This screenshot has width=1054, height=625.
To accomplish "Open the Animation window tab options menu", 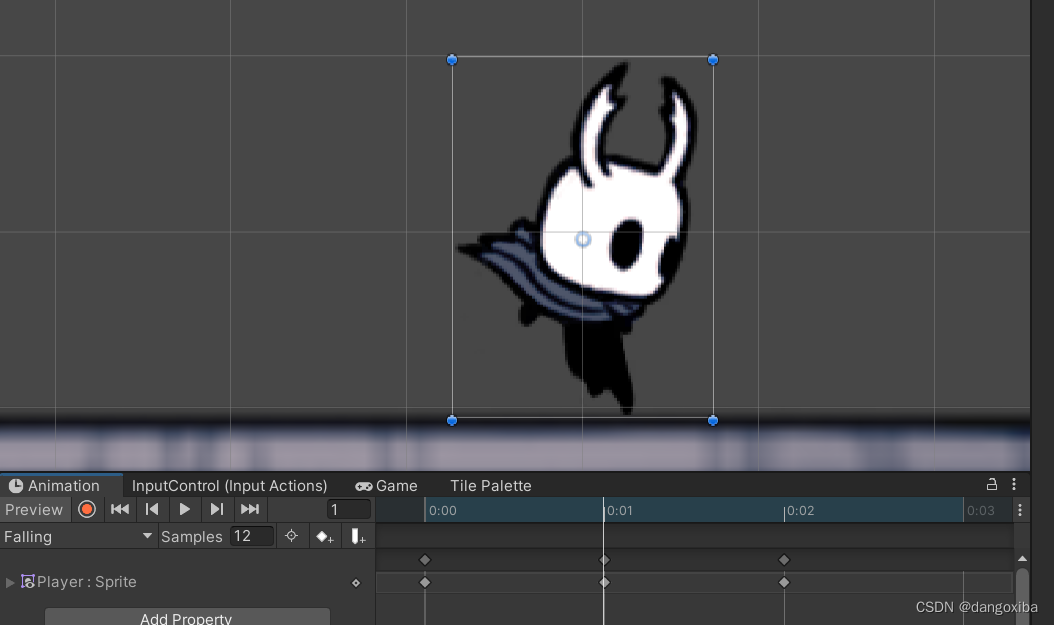I will 1014,484.
